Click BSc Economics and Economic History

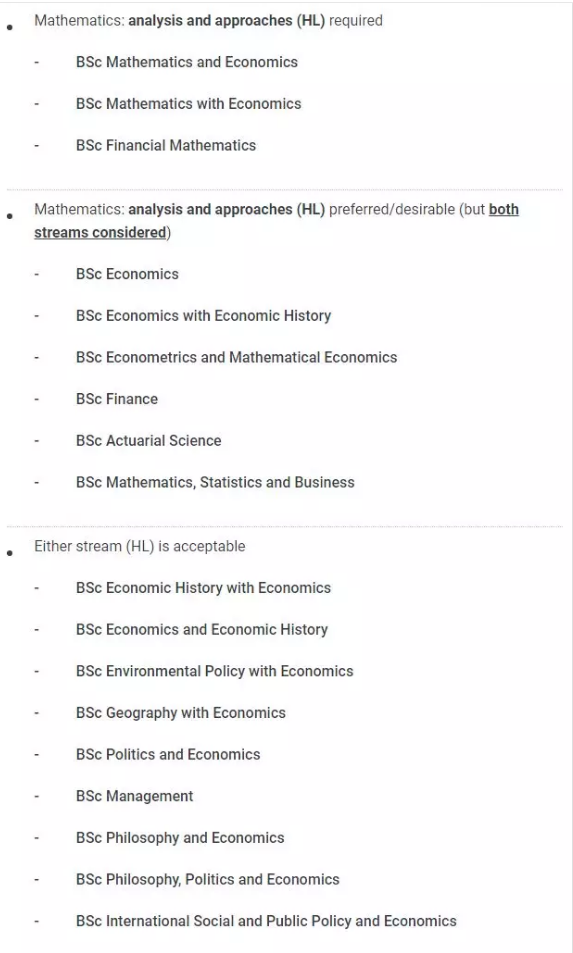pyautogui.click(x=202, y=630)
